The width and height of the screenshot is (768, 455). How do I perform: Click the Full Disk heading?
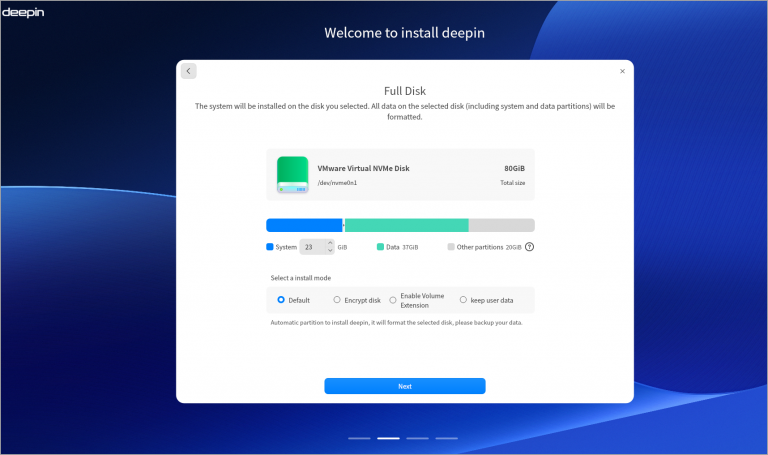pyautogui.click(x=405, y=91)
